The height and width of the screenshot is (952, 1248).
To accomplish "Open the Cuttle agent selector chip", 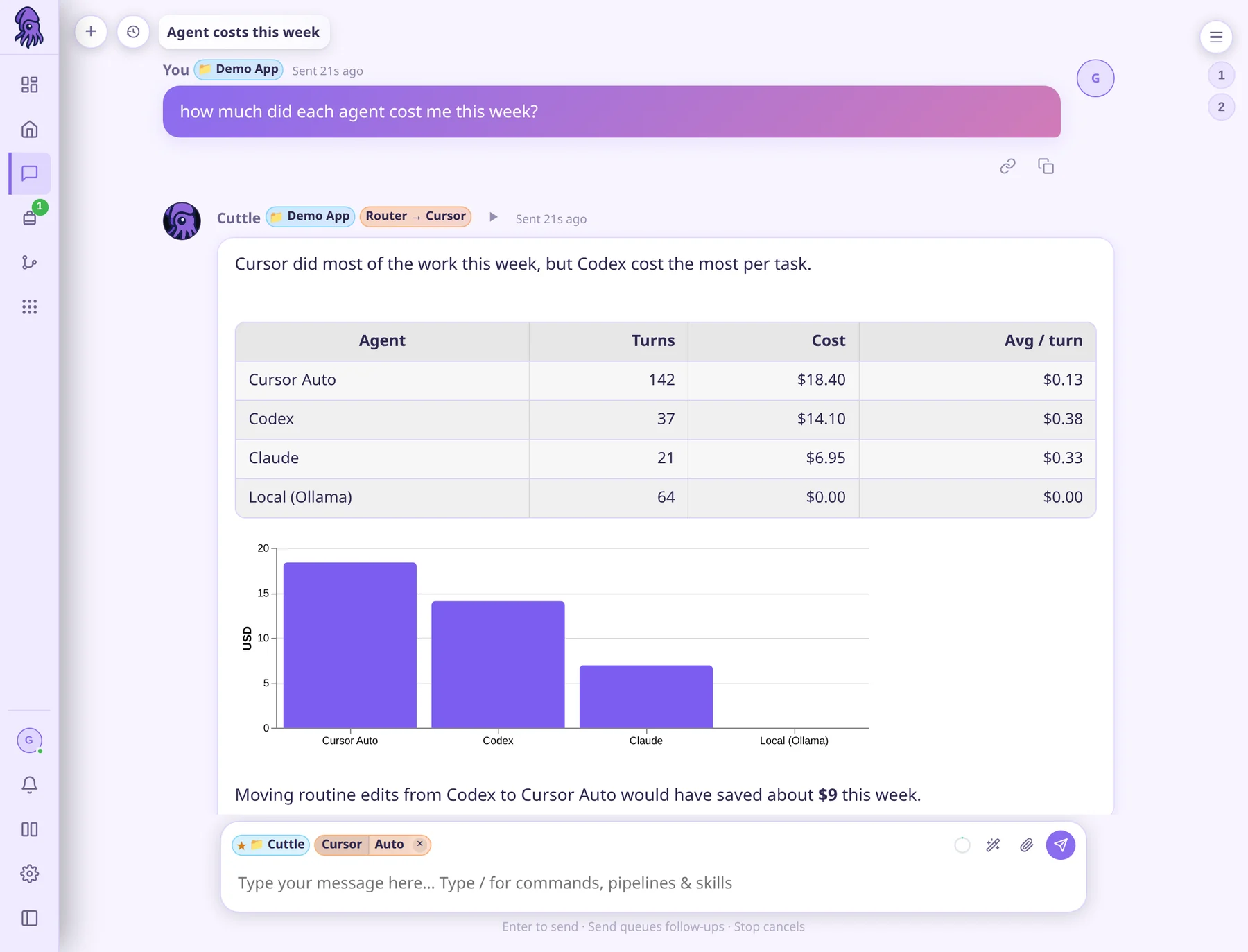I will (271, 845).
